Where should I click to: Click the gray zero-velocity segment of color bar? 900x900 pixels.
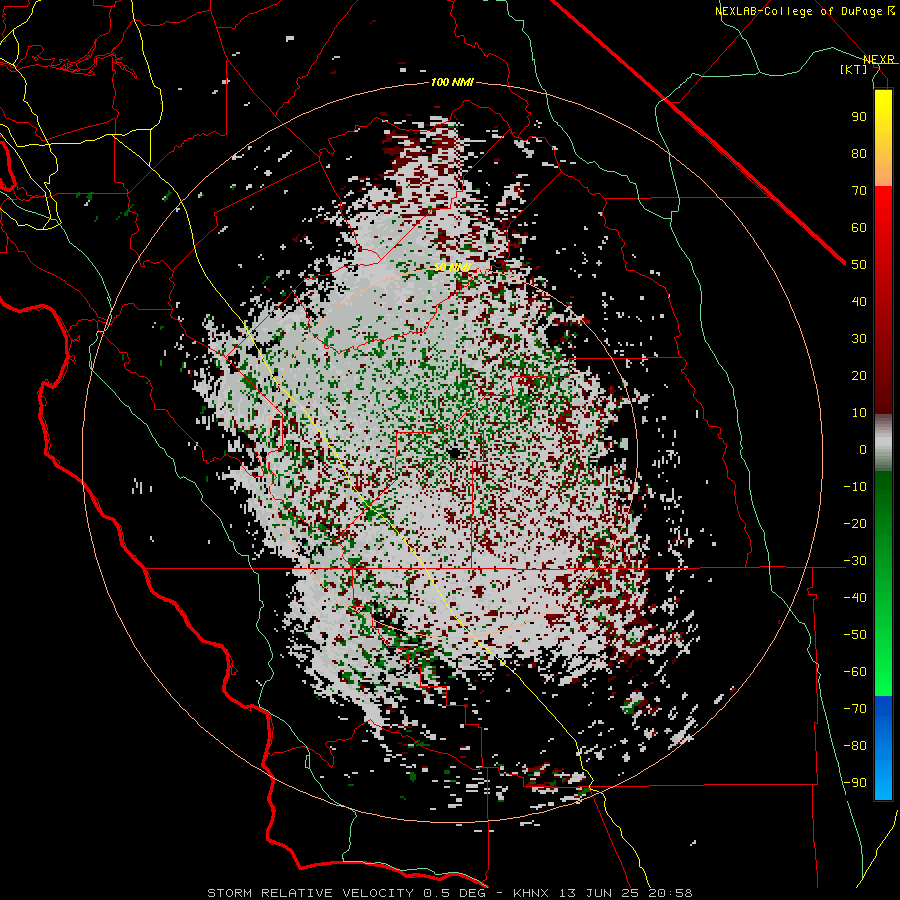[883, 443]
